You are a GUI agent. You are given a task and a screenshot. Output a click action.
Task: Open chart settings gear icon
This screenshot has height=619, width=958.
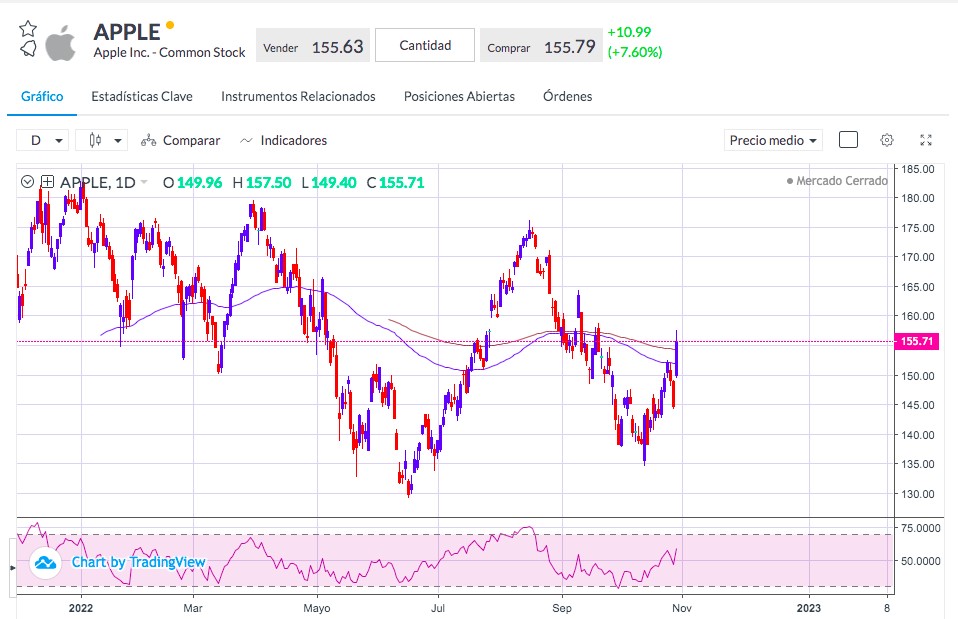point(887,140)
